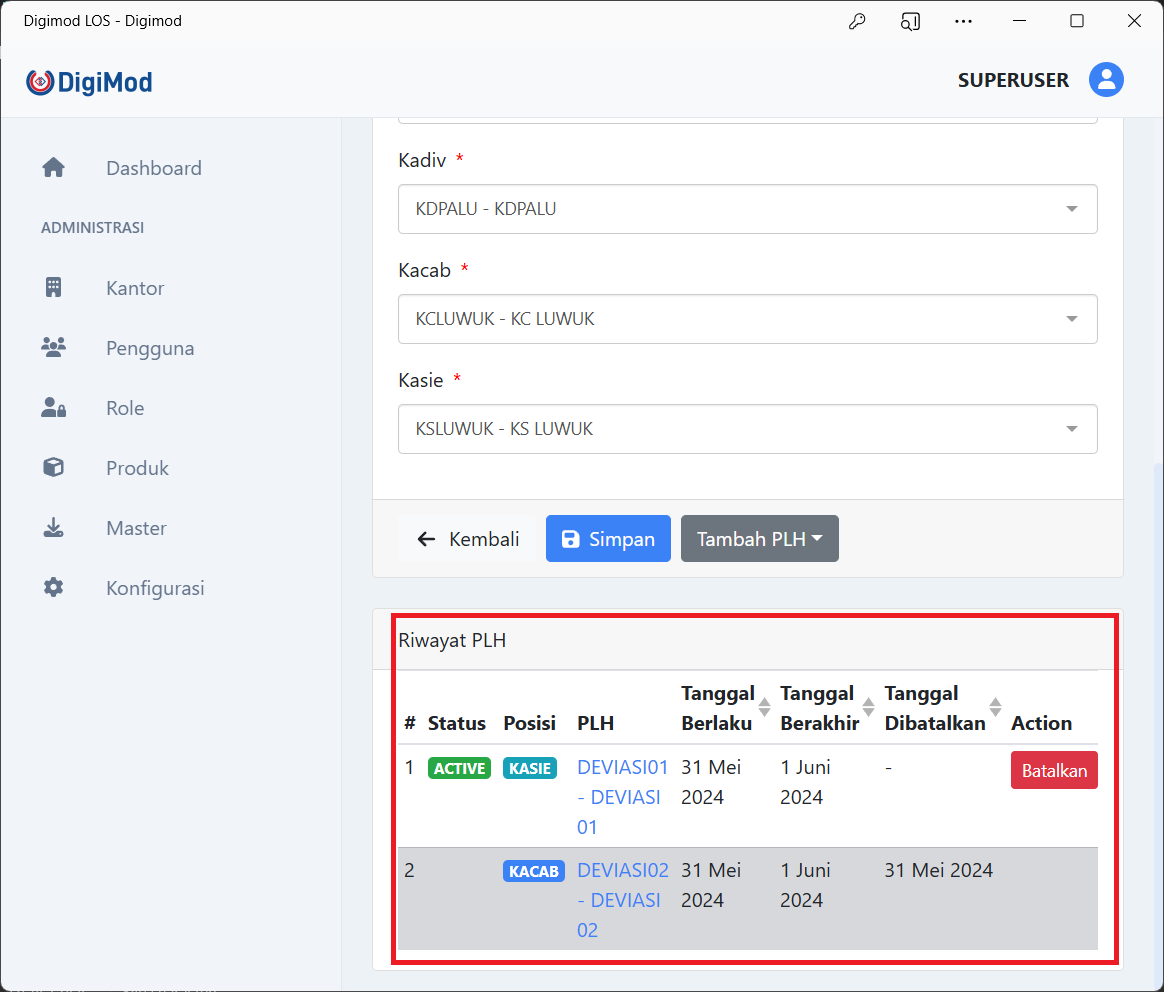Open the Master menu item
The height and width of the screenshot is (992, 1164).
[136, 528]
